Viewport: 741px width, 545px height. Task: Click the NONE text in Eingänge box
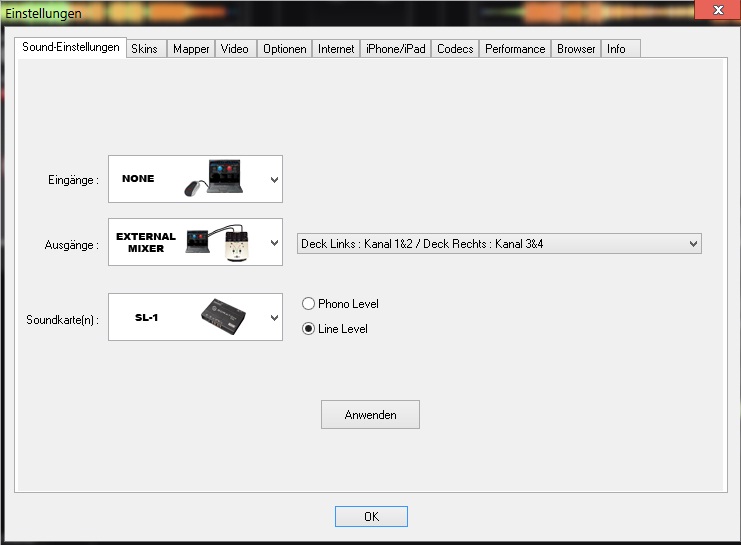[x=138, y=178]
